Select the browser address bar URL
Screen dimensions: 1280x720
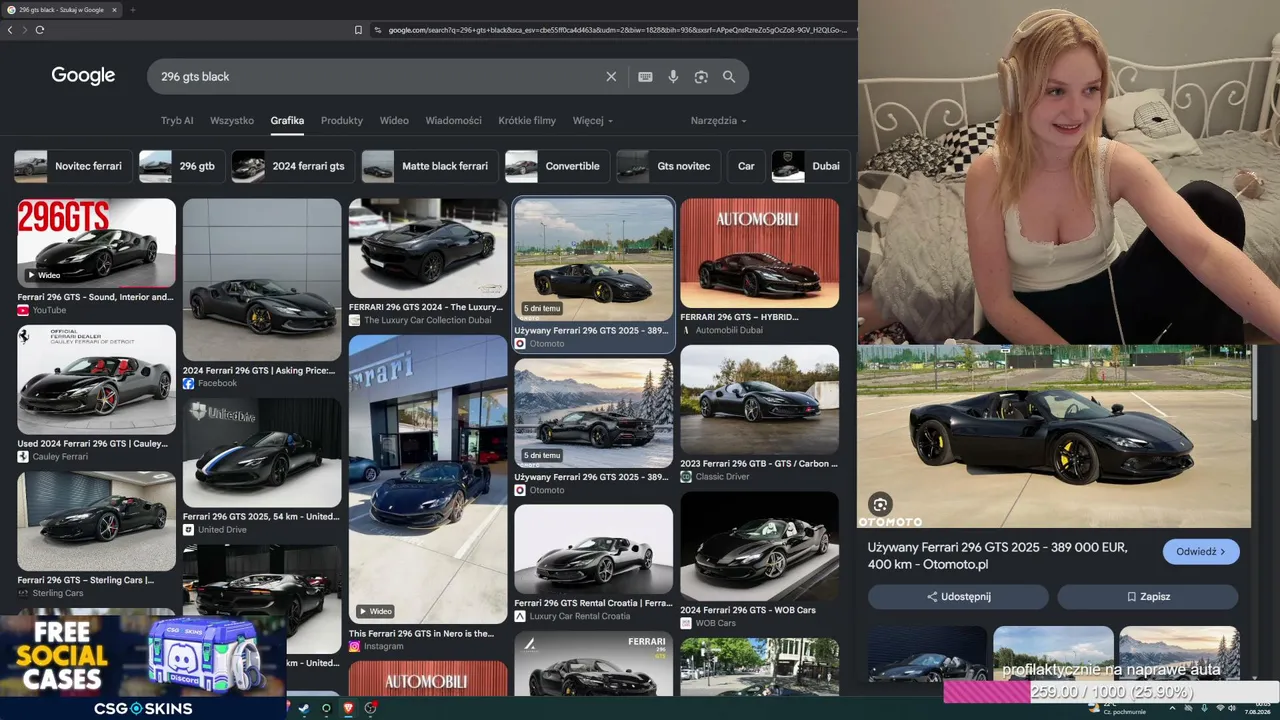[617, 30]
